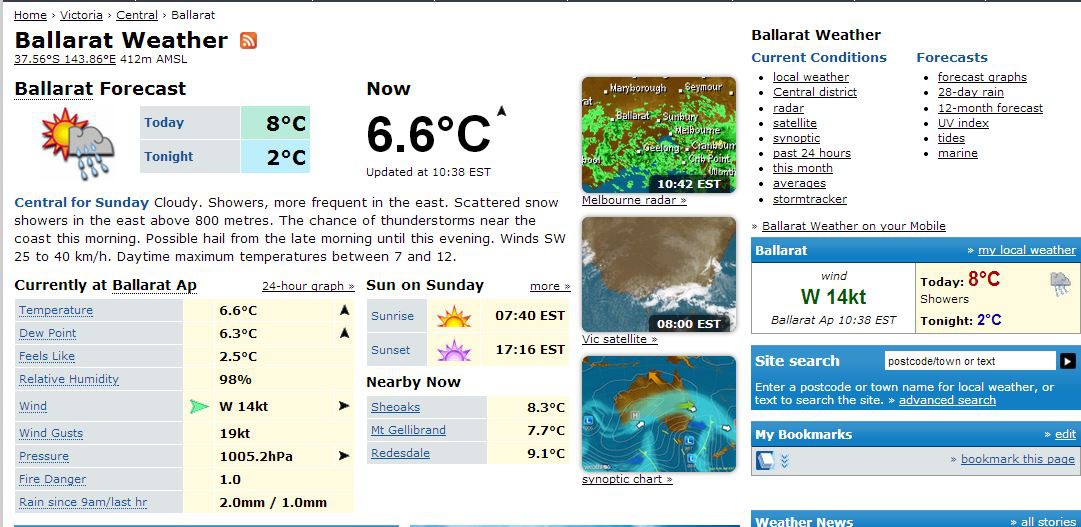Open the forecast graphs link
The image size is (1081, 527).
[982, 77]
